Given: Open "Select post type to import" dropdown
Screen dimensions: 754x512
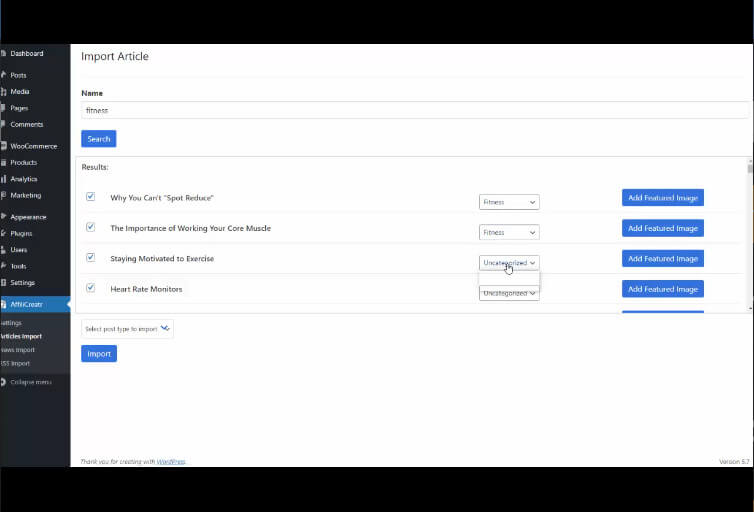Looking at the screenshot, I should [x=127, y=329].
